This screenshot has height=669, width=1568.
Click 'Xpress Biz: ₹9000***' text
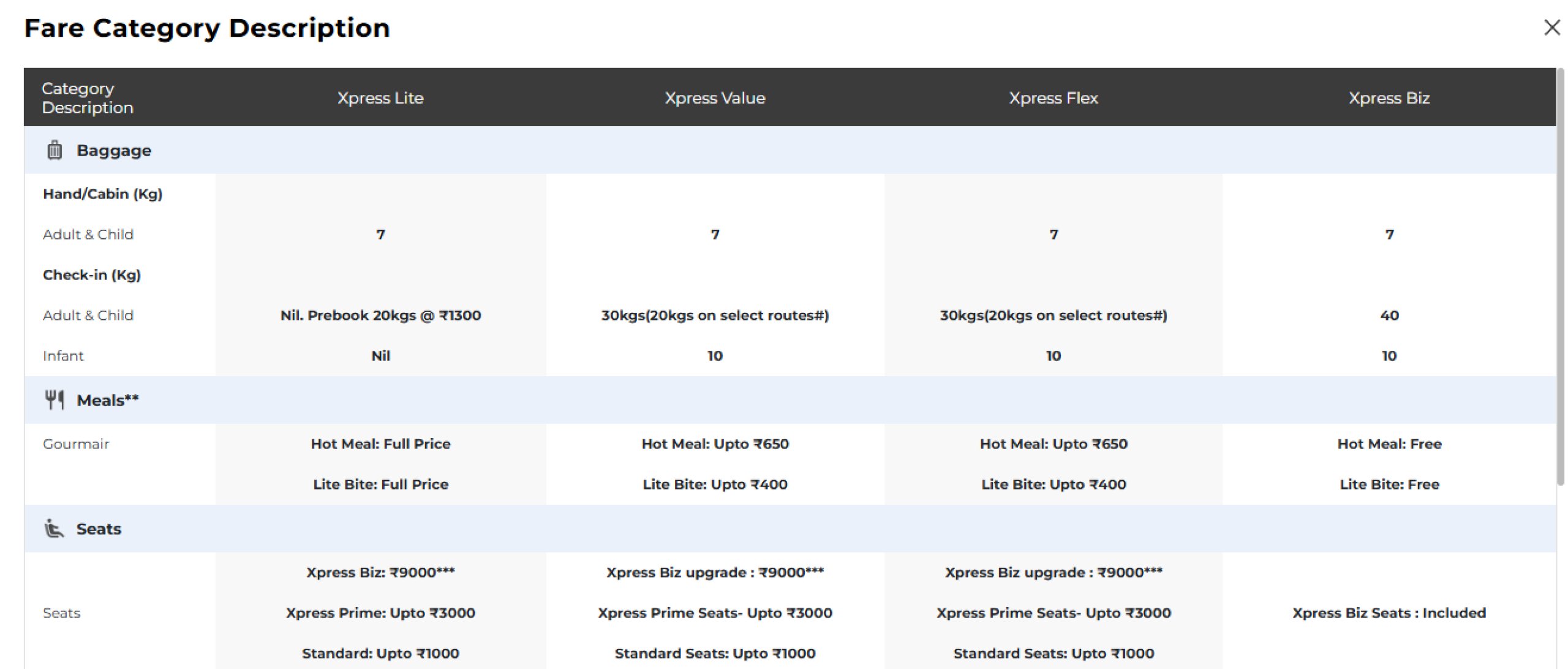[380, 573]
